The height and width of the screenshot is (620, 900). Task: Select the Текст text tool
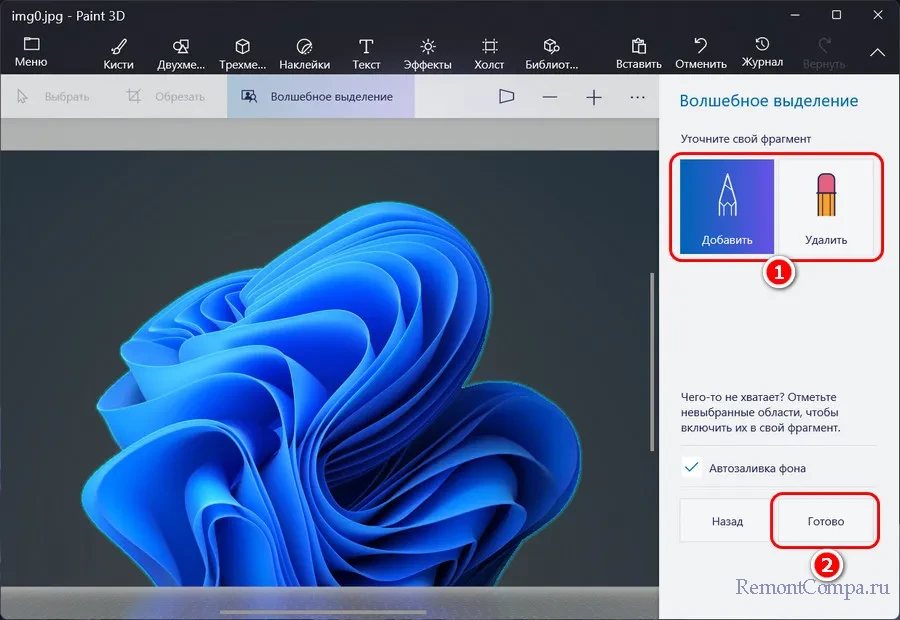tap(366, 53)
